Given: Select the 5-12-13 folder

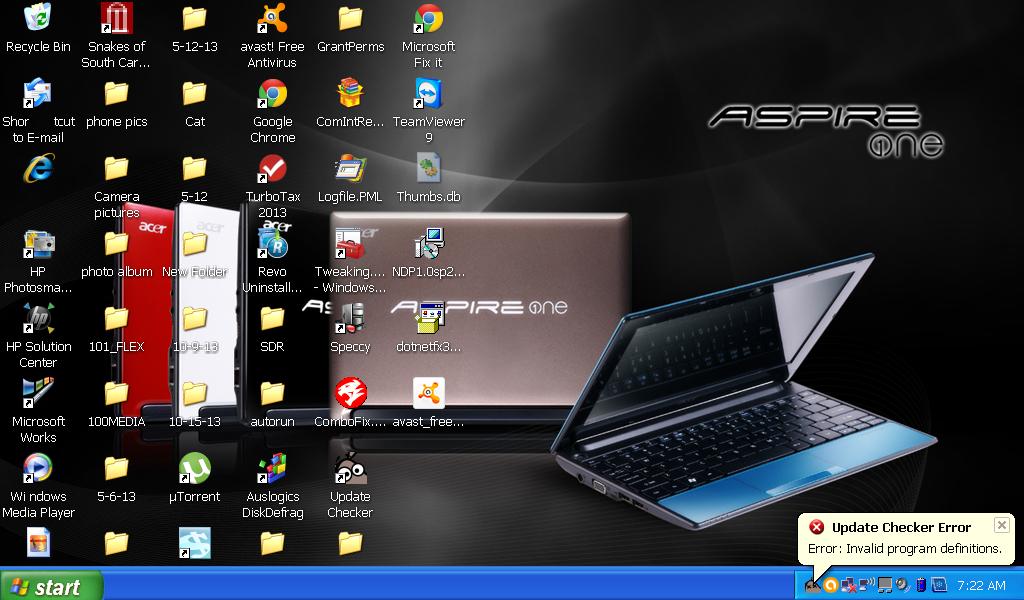Looking at the screenshot, I should pyautogui.click(x=195, y=18).
